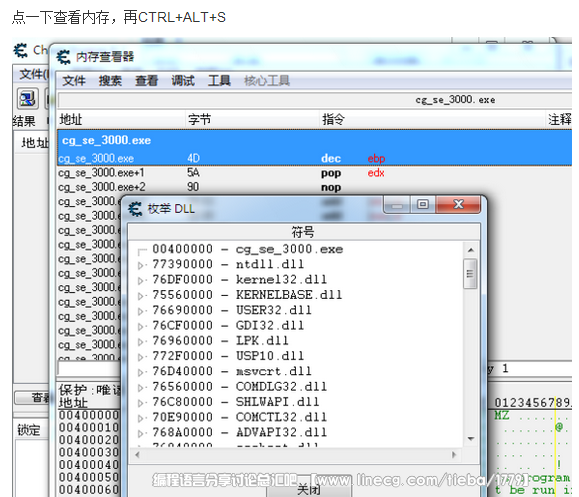
Task: Open the 调试 menu
Action: (183, 80)
